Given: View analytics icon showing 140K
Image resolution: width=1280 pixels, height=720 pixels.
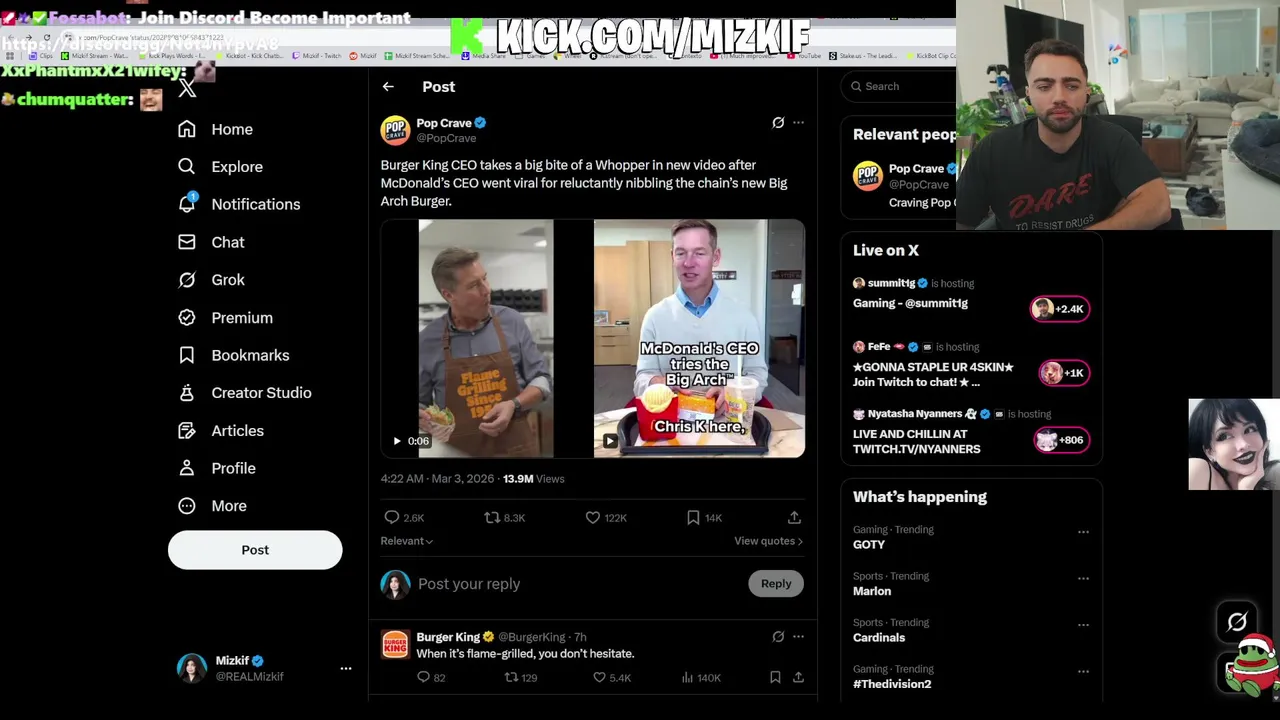Looking at the screenshot, I should (687, 677).
